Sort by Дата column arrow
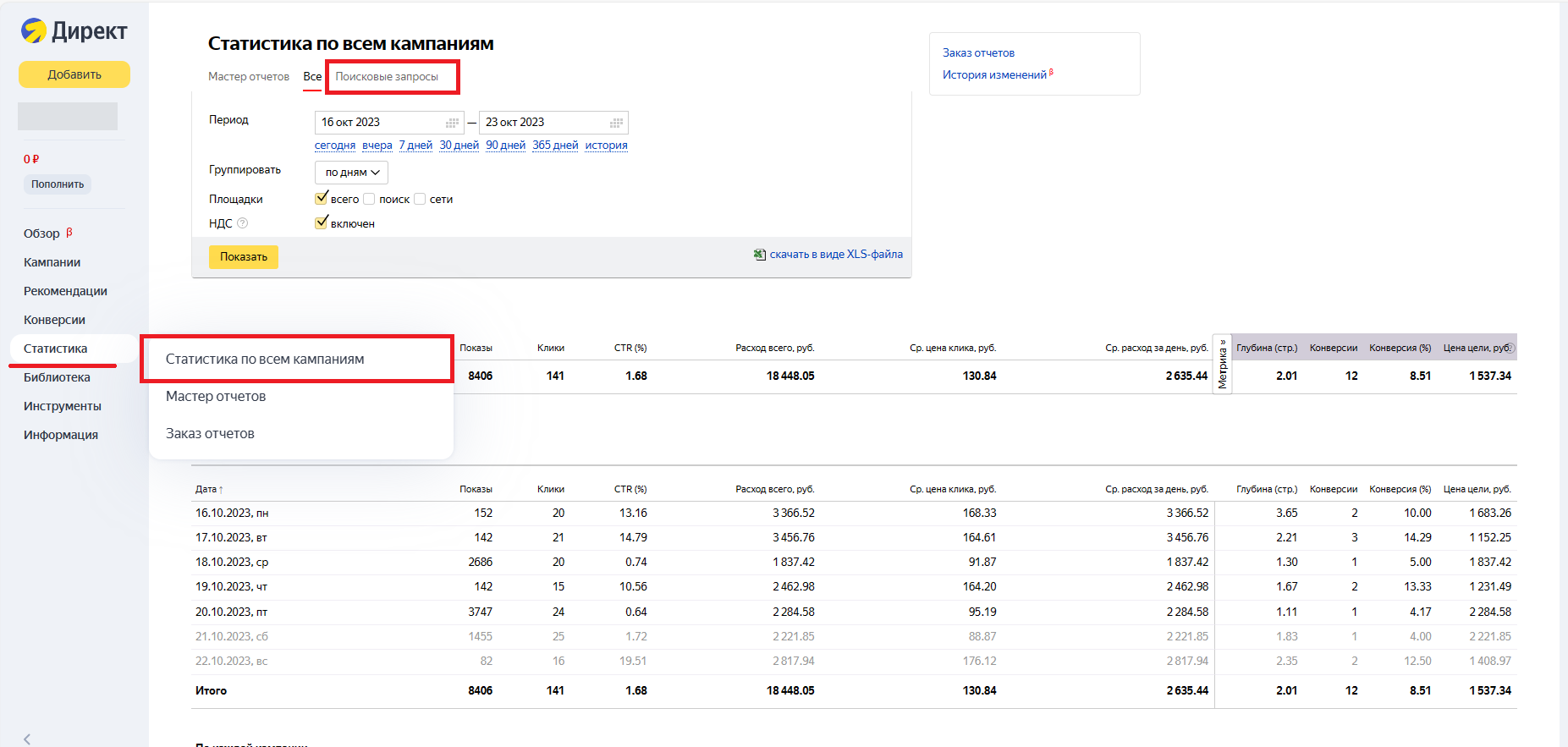1568x747 pixels. coord(221,490)
